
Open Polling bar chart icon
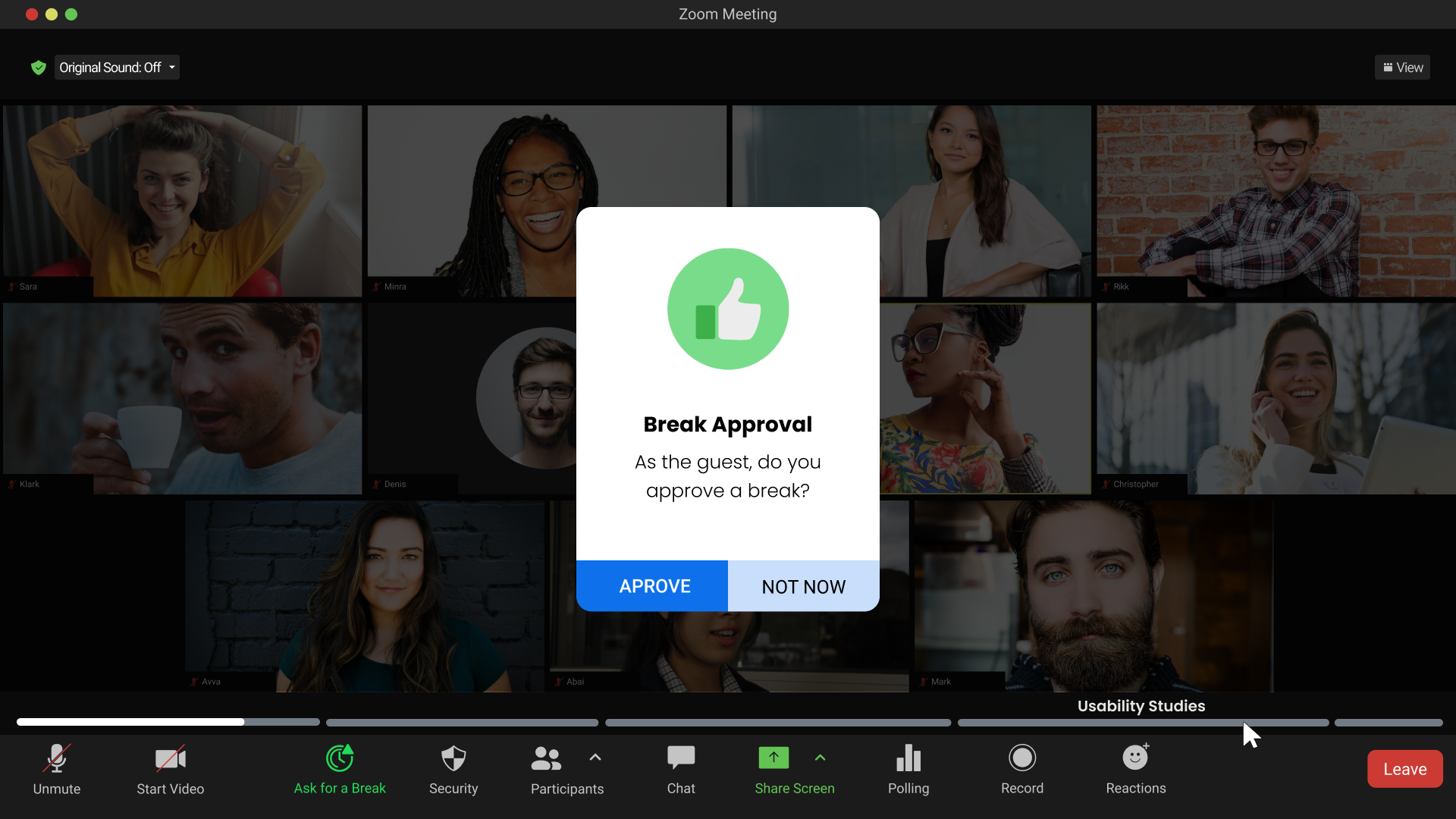tap(908, 758)
